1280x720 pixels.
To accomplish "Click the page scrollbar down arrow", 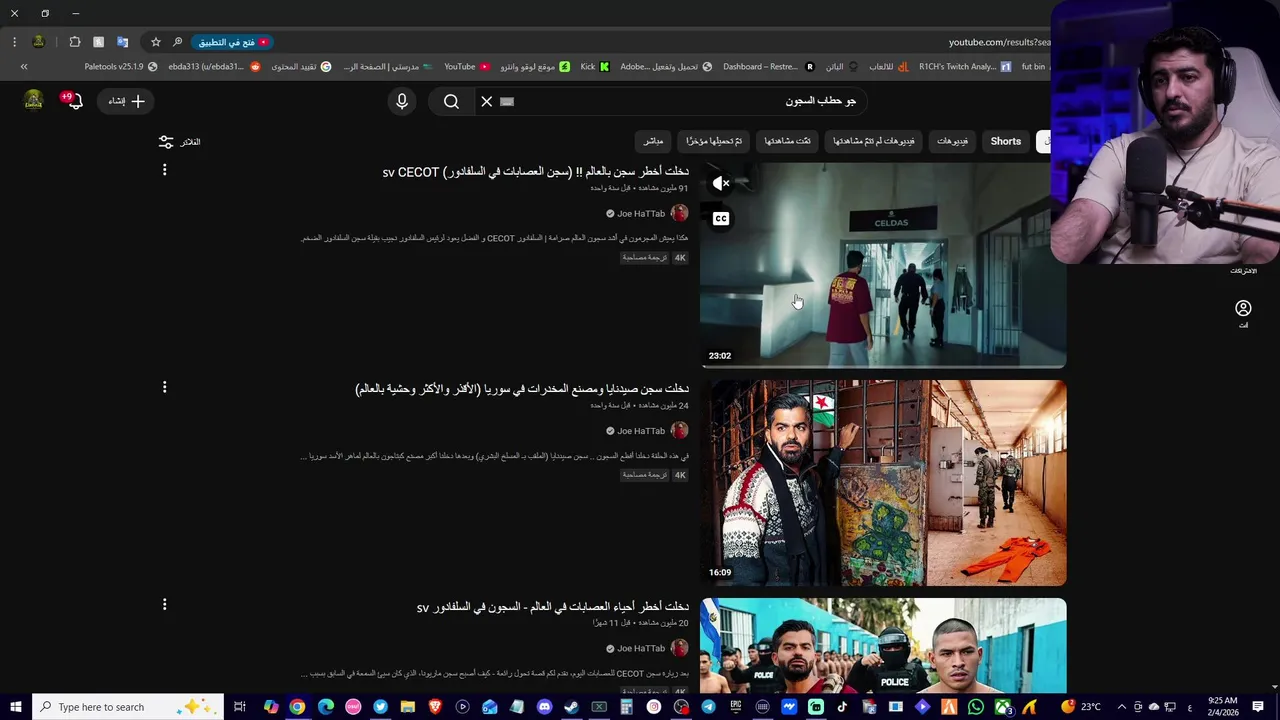I will 1274,687.
